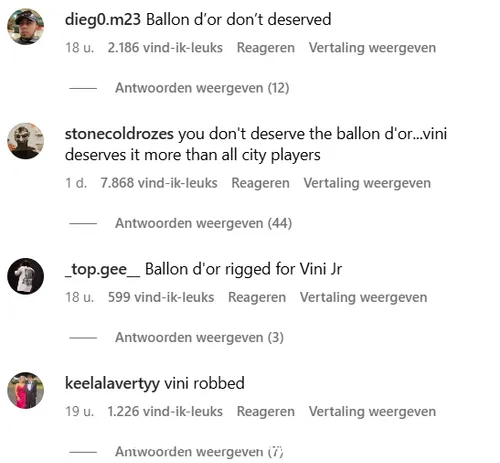Click Reageren on the stonecoldrozes comment

(260, 183)
